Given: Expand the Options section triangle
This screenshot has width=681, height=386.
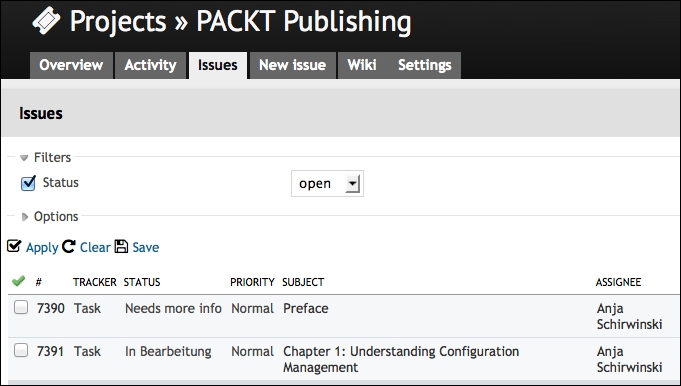Looking at the screenshot, I should click(x=25, y=217).
